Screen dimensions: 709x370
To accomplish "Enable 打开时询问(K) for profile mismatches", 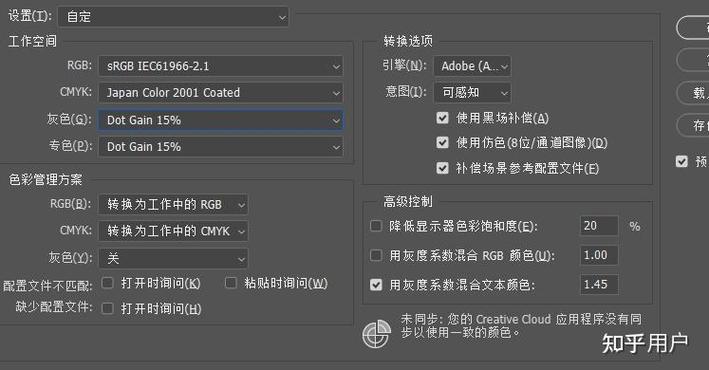I will 107,283.
